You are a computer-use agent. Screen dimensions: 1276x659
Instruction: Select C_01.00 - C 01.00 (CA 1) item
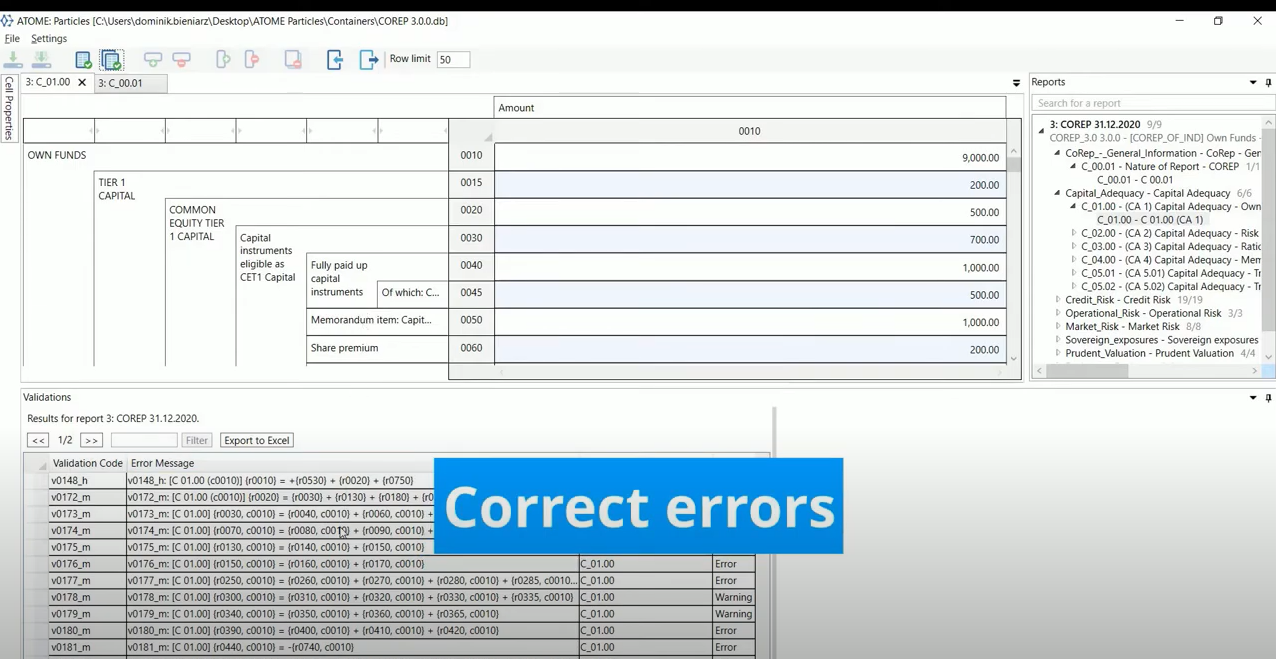pyautogui.click(x=1150, y=220)
